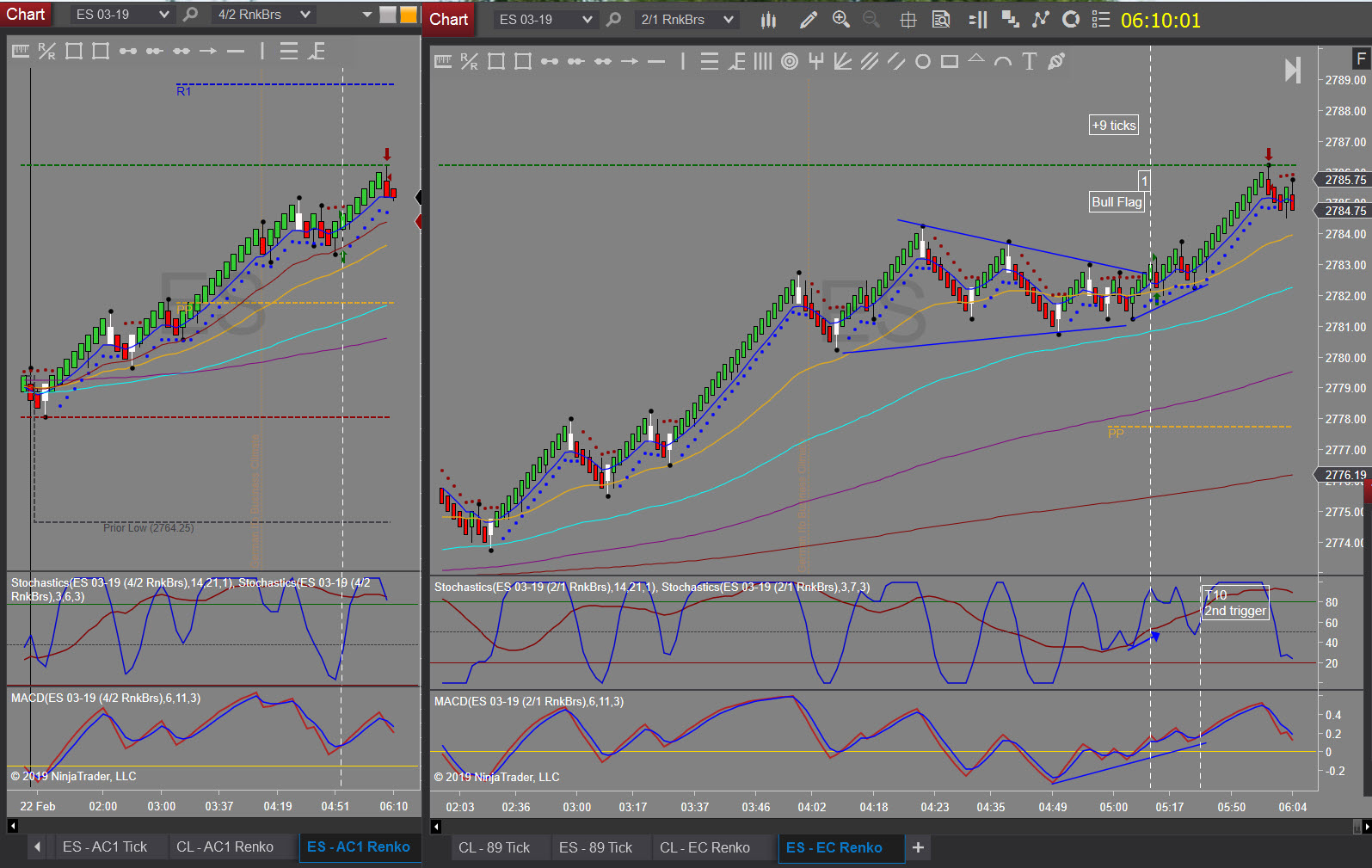Switch to the ES - 89 Tick tab
The image size is (1372, 868).
[595, 848]
